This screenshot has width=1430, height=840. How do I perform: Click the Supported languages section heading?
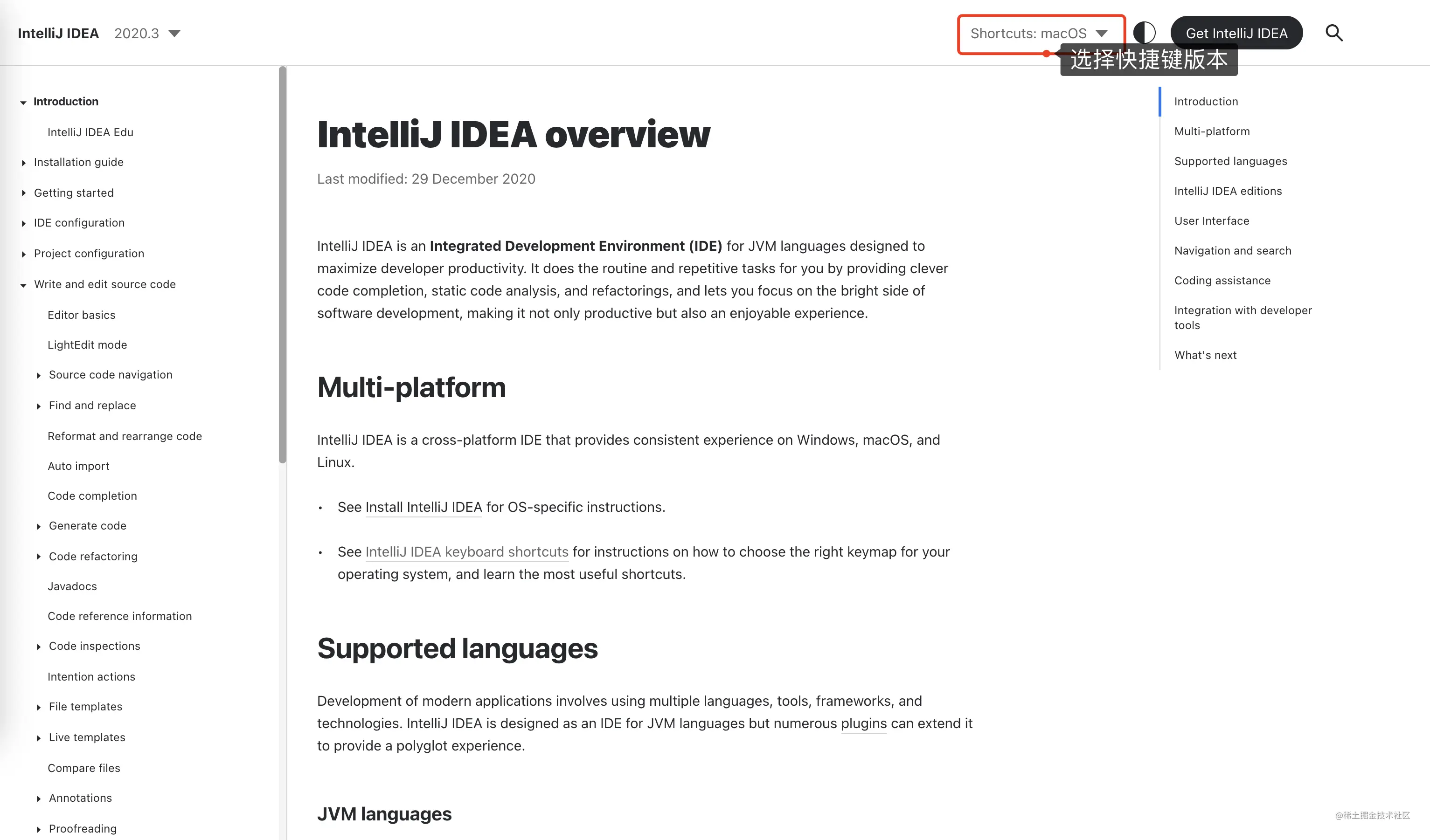[458, 649]
